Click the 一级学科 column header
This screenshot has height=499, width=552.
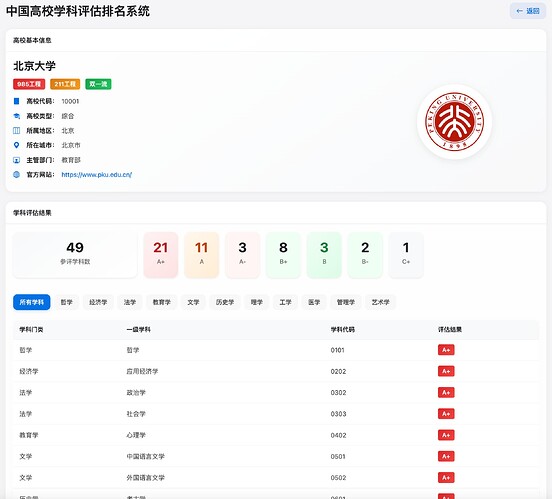coord(139,330)
